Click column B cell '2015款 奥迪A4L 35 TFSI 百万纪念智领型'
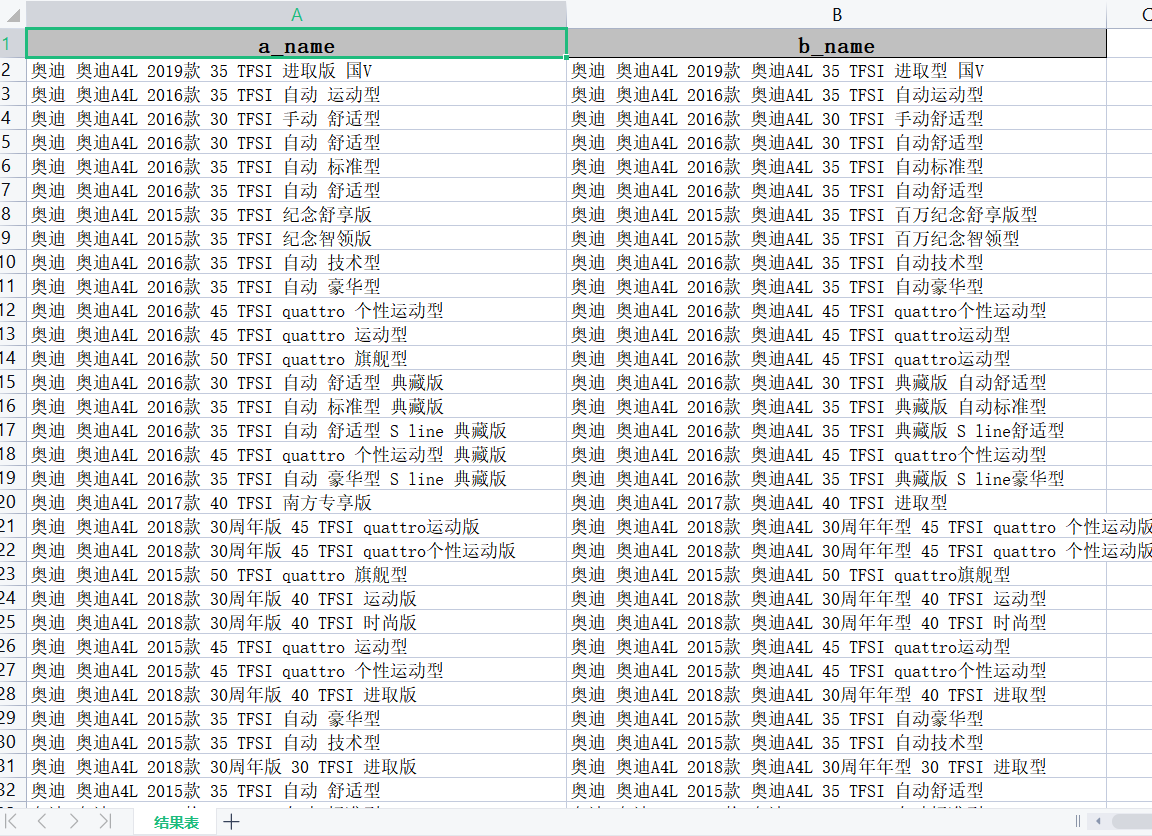This screenshot has height=836, width=1152. 836,238
